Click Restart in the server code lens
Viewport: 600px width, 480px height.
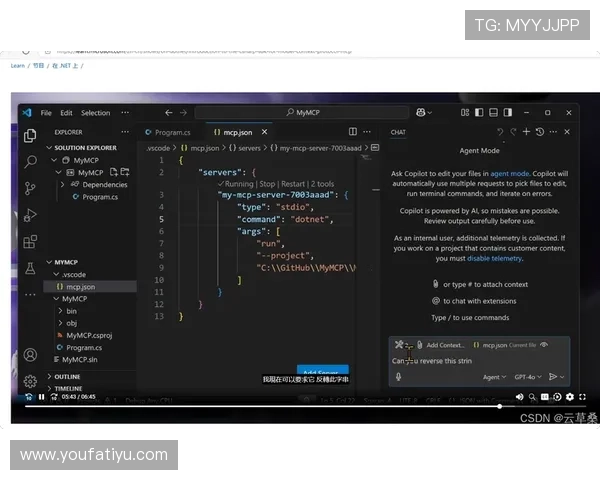tap(293, 184)
